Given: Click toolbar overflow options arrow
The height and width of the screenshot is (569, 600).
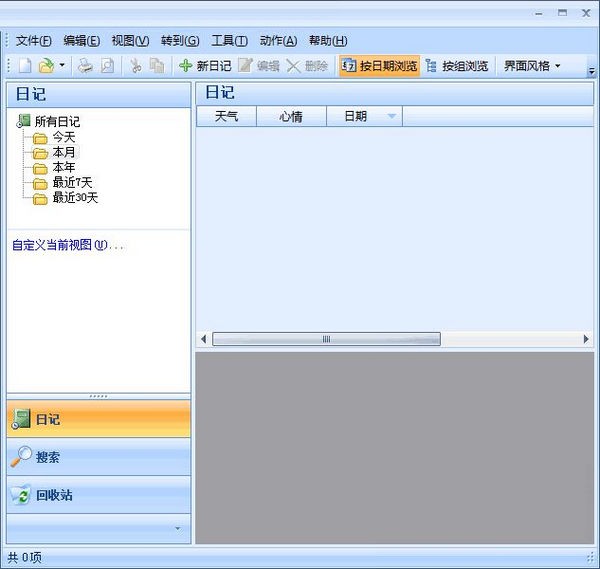Looking at the screenshot, I should (592, 71).
